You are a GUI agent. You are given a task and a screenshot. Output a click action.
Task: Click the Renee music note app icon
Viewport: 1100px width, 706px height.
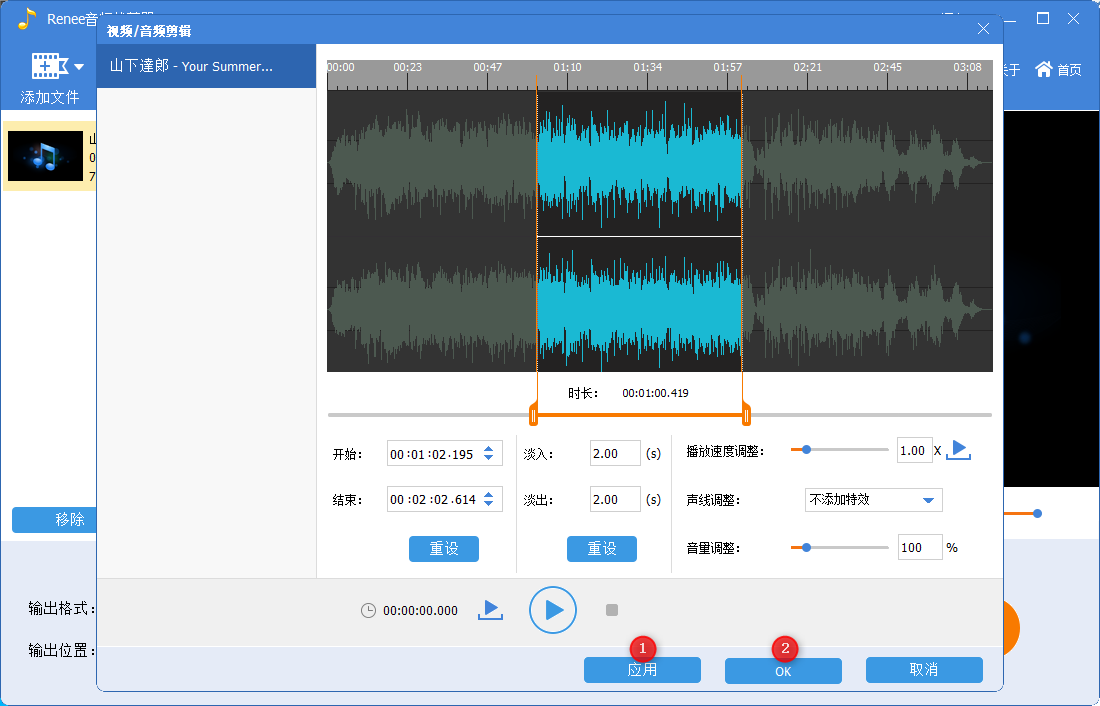tap(26, 18)
